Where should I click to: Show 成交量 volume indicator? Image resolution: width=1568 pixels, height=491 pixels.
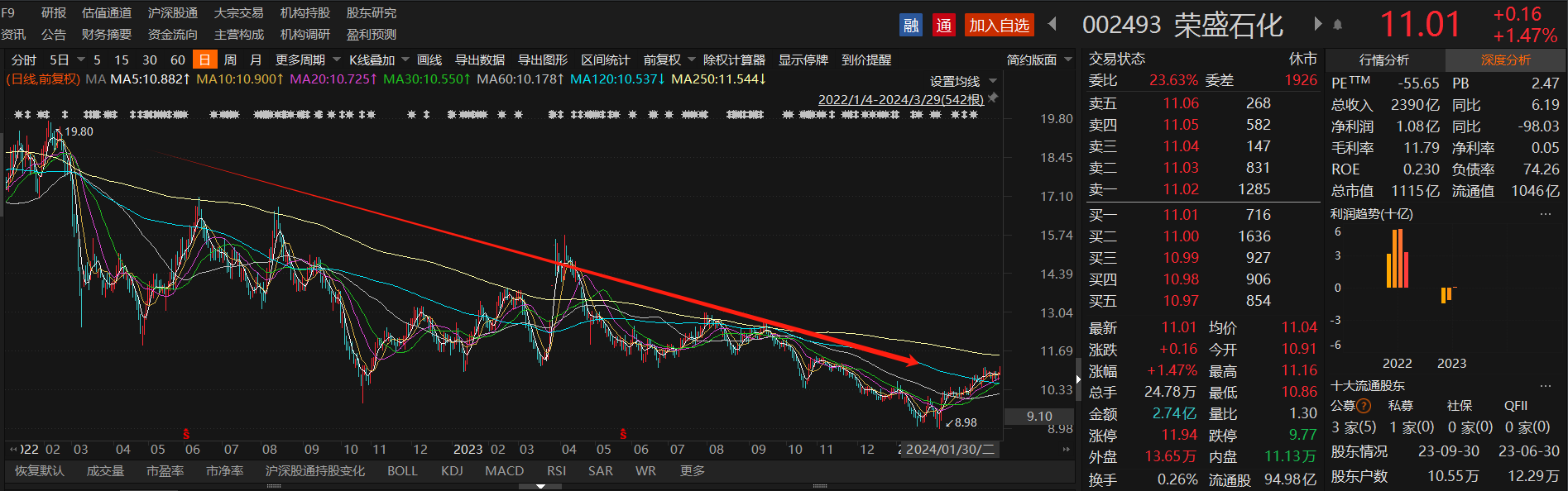click(105, 470)
